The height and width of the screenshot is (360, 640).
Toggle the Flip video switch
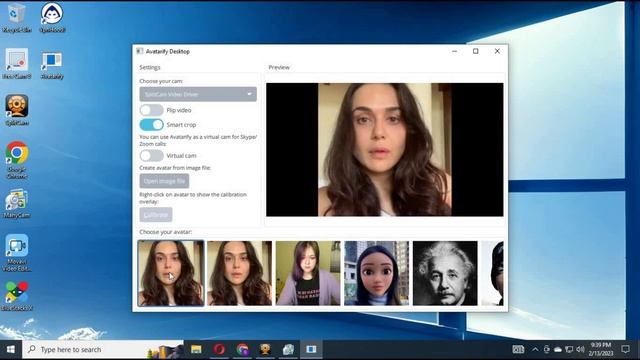tap(151, 110)
